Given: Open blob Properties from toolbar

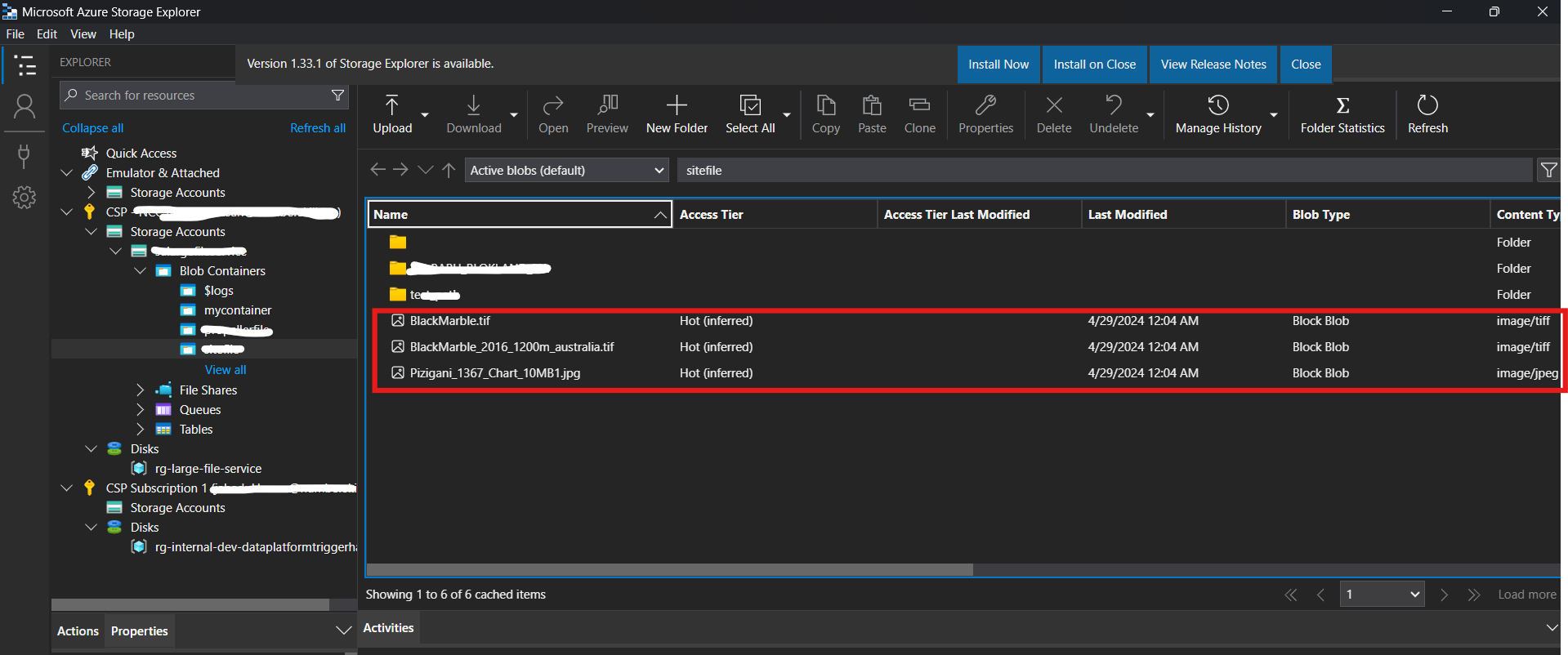Looking at the screenshot, I should tap(985, 114).
